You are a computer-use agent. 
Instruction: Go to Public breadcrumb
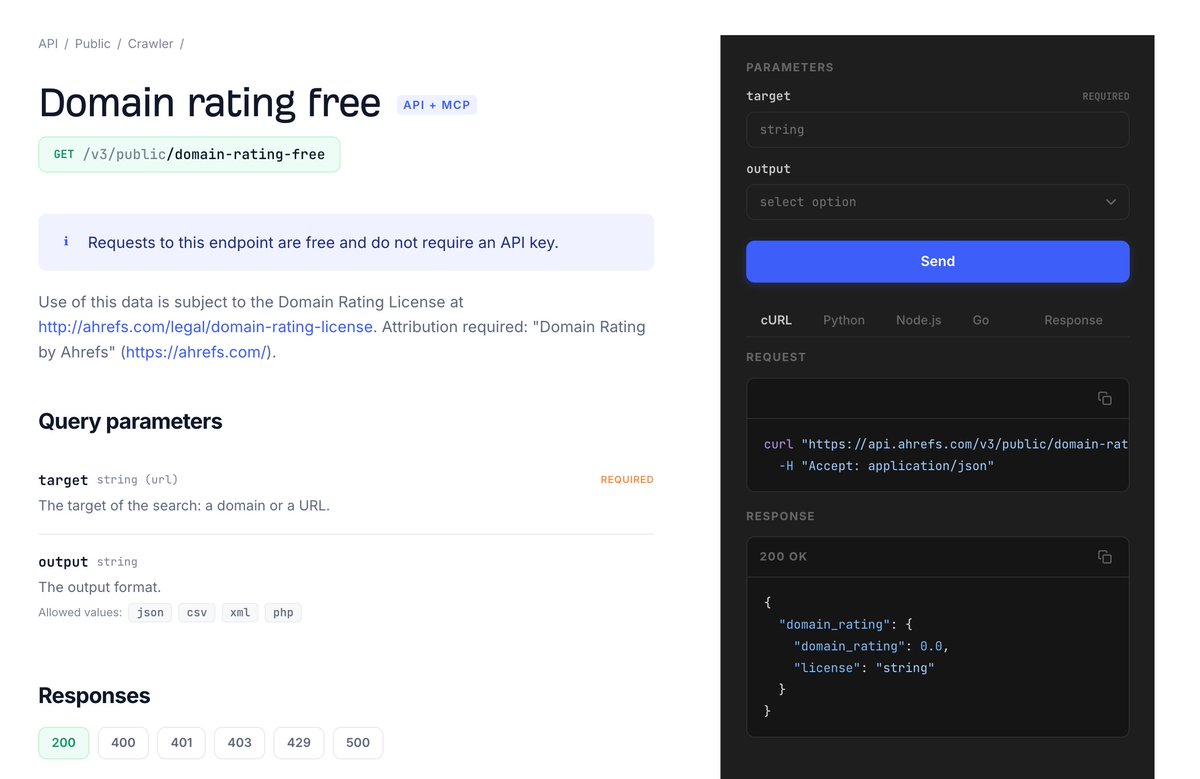tap(93, 44)
